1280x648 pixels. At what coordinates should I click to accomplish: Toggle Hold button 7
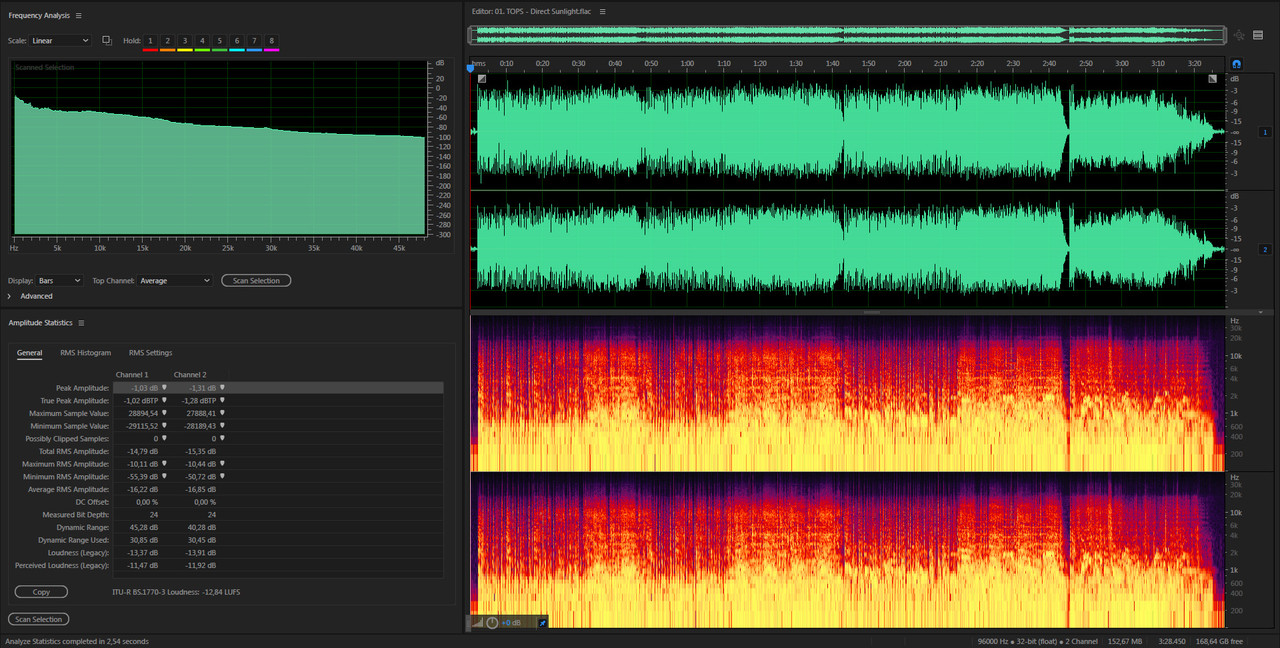[x=254, y=40]
